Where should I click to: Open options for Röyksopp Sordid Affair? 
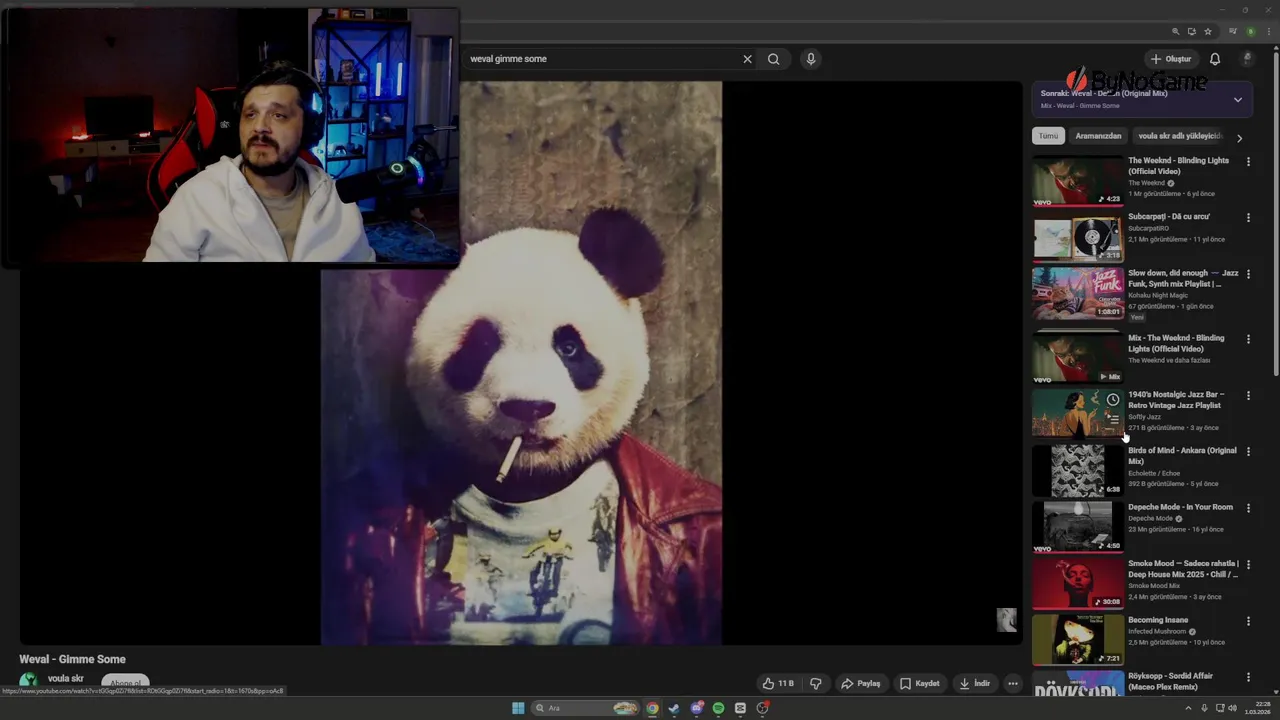tap(1248, 677)
